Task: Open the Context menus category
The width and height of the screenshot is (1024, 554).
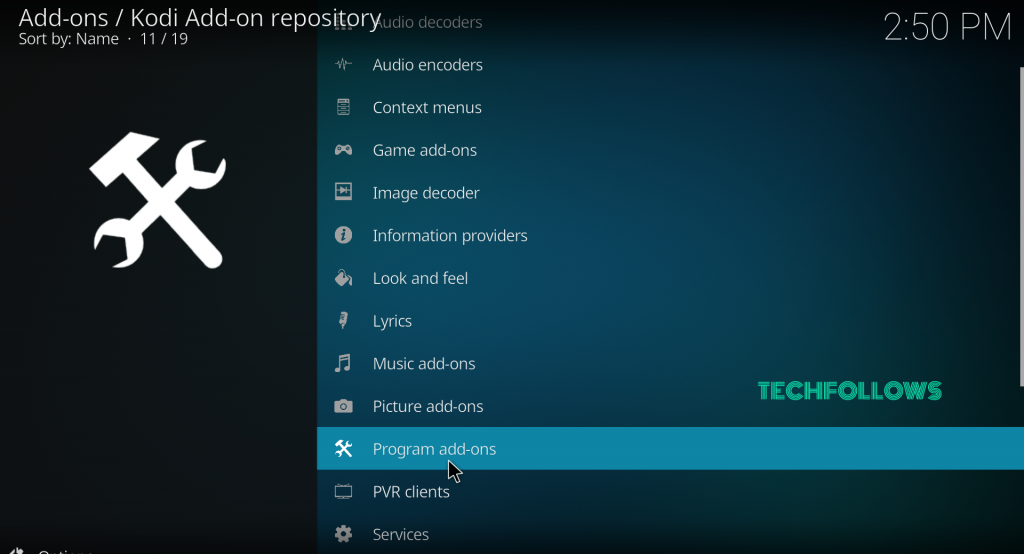Action: pyautogui.click(x=670, y=106)
